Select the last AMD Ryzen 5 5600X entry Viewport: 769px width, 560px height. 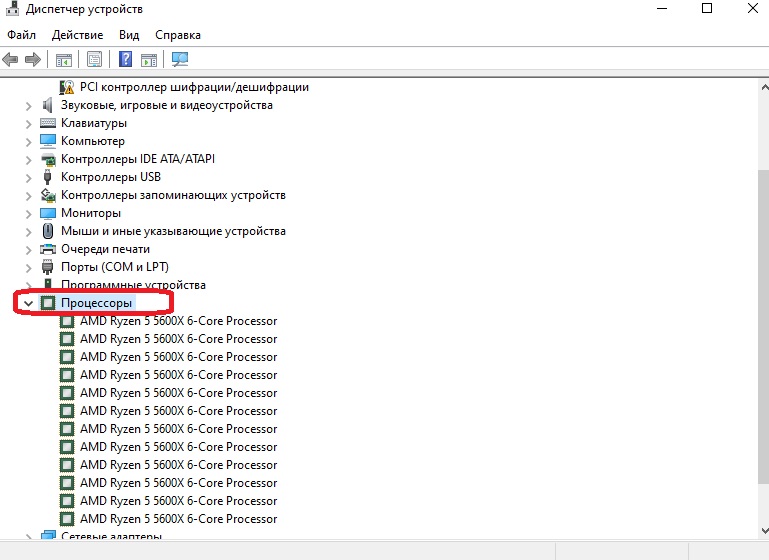tap(178, 519)
